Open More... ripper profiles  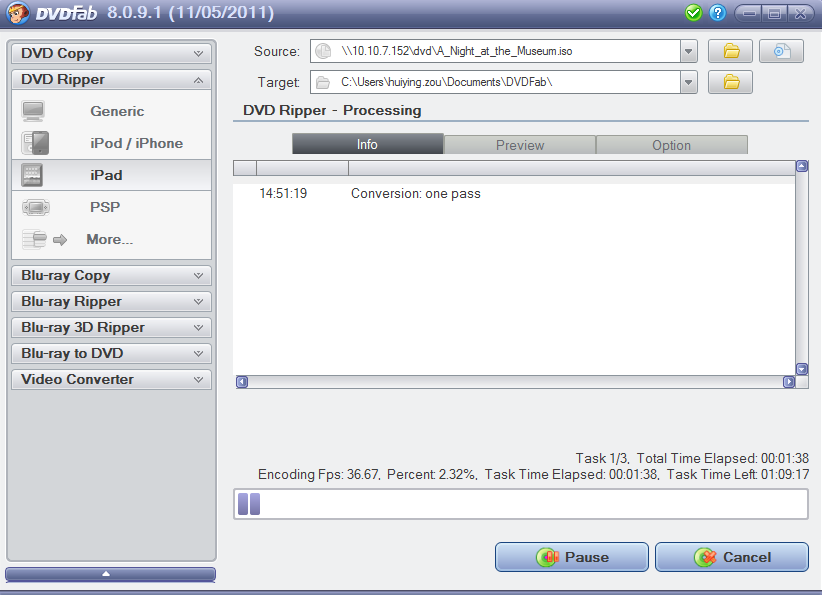pos(110,240)
